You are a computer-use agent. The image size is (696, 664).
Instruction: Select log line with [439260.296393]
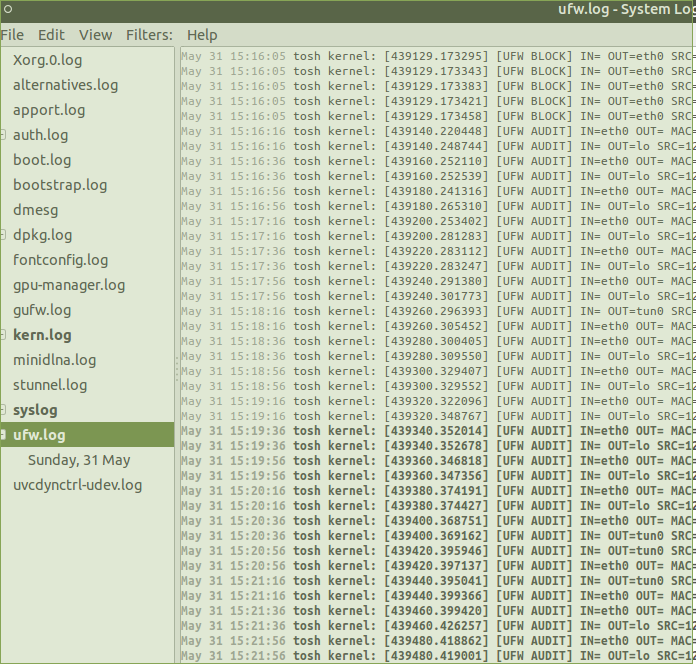(438, 311)
